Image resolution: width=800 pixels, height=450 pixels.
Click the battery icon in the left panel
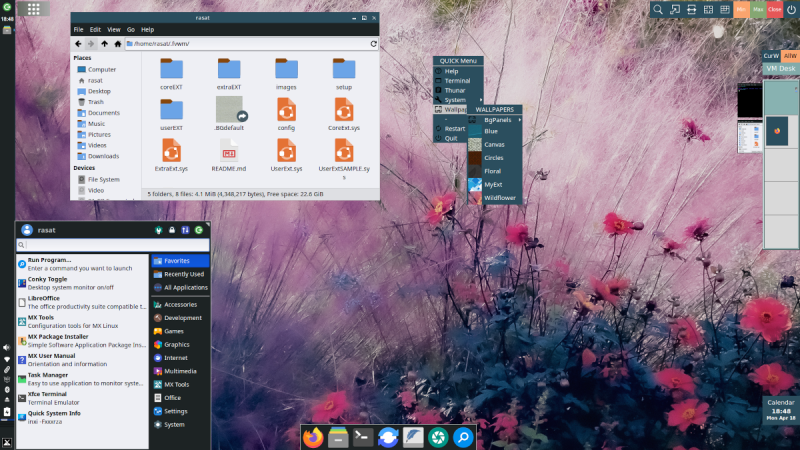click(7, 411)
